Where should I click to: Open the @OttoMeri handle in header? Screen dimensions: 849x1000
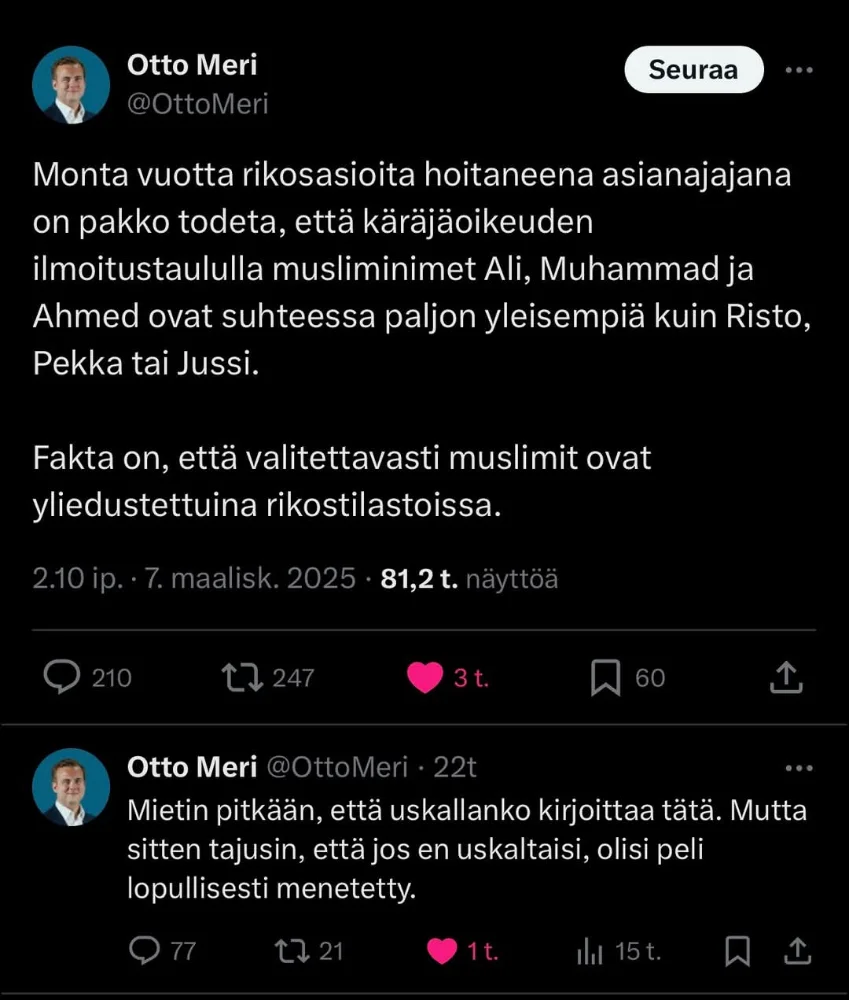[198, 103]
